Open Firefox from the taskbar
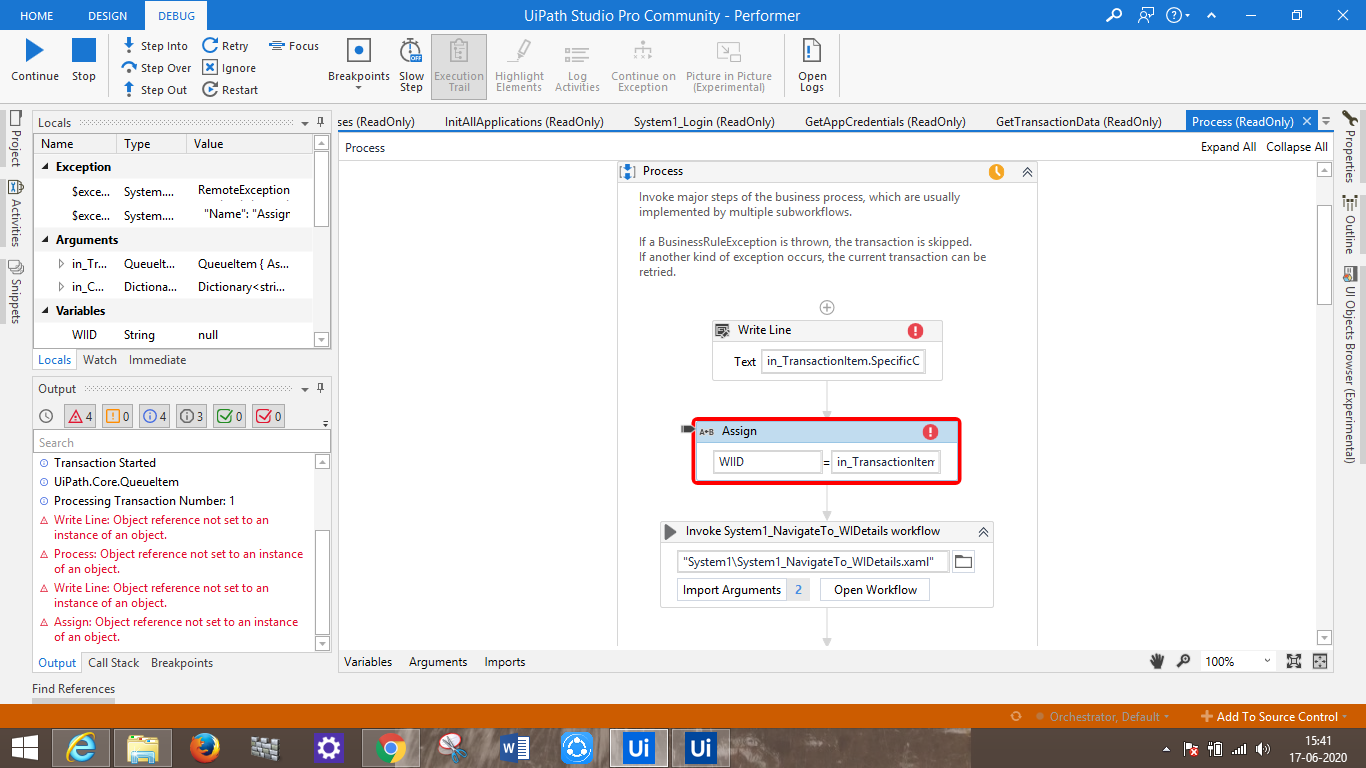The image size is (1366, 768). [x=203, y=747]
